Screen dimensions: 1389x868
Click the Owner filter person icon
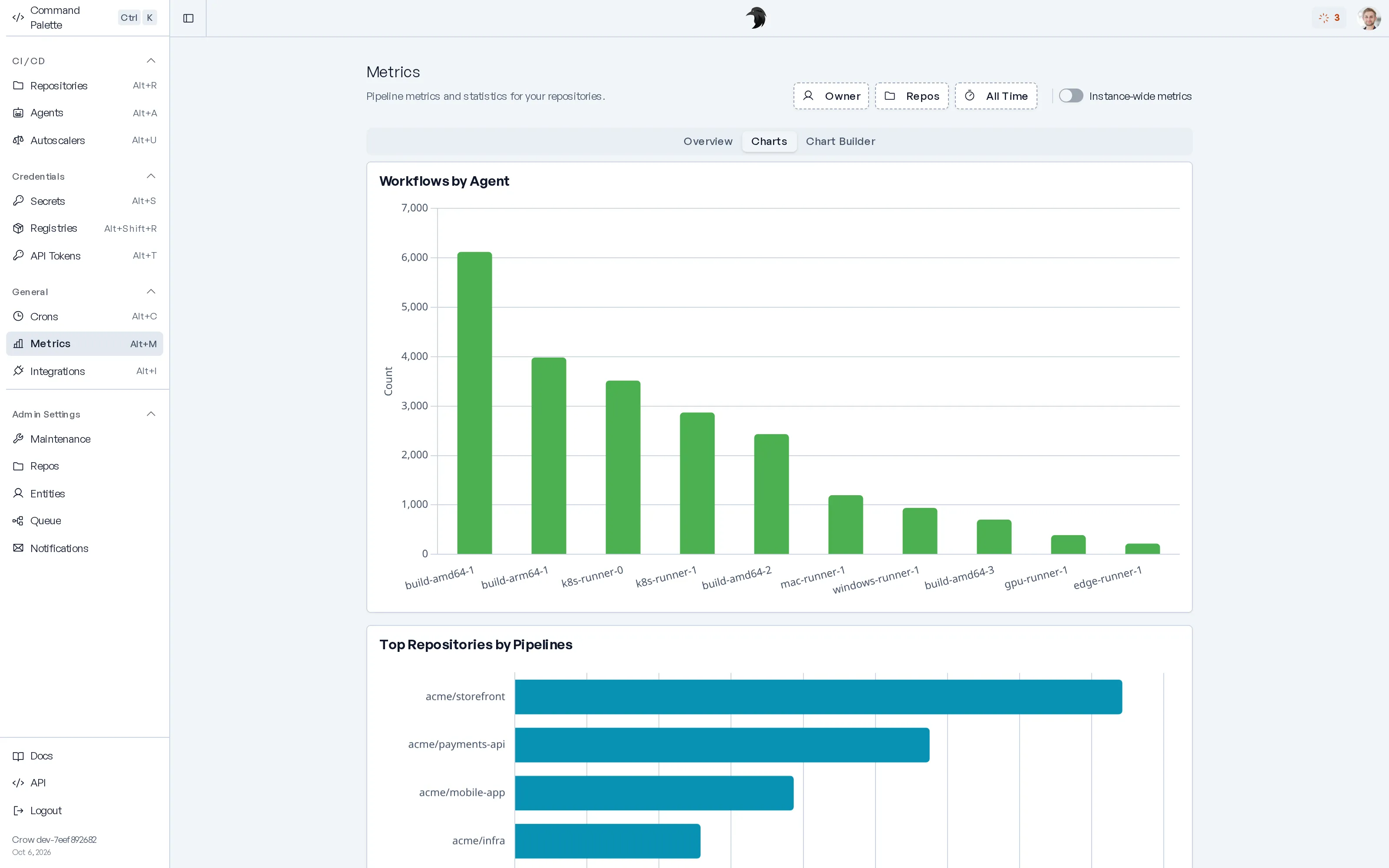(808, 96)
